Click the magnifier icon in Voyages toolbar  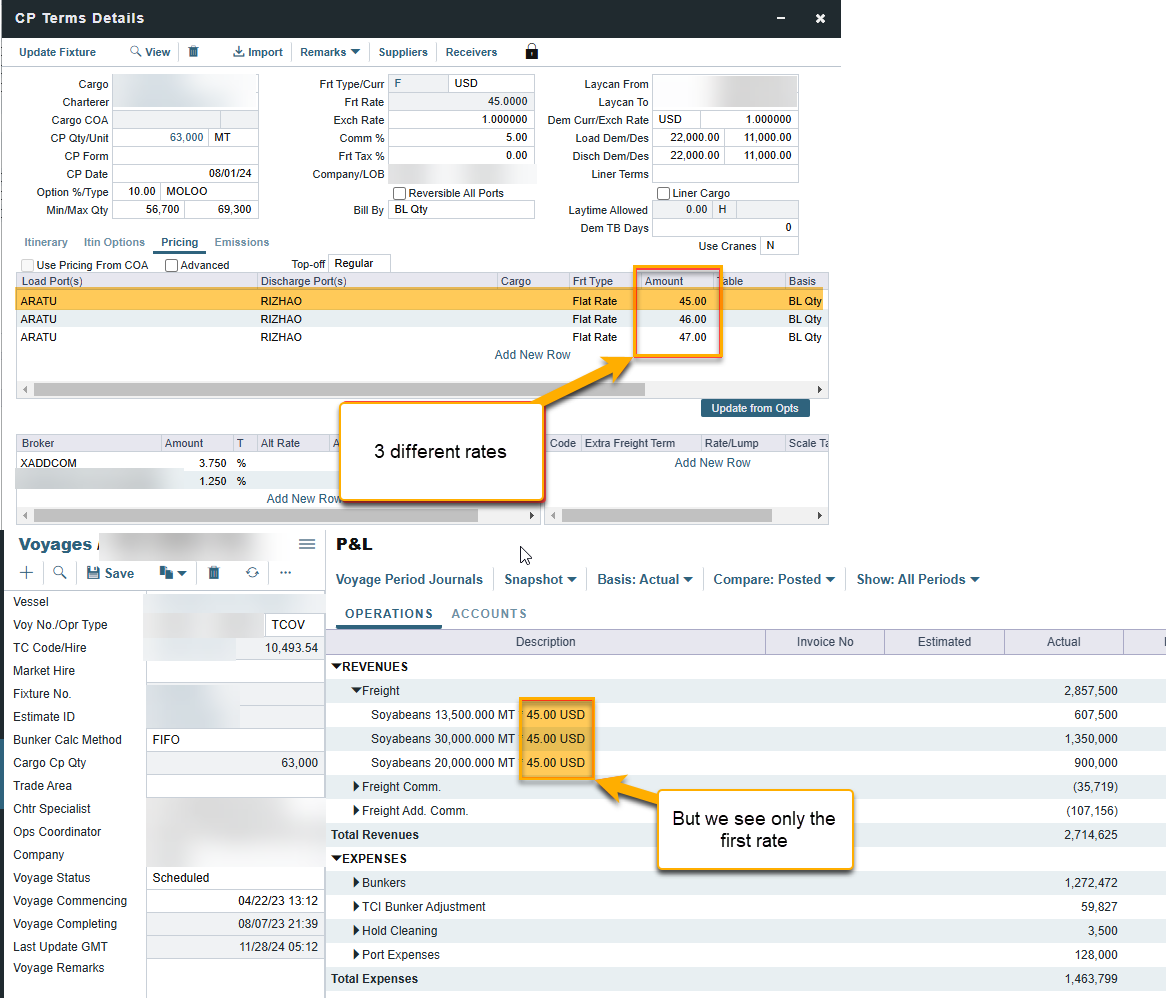[60, 573]
